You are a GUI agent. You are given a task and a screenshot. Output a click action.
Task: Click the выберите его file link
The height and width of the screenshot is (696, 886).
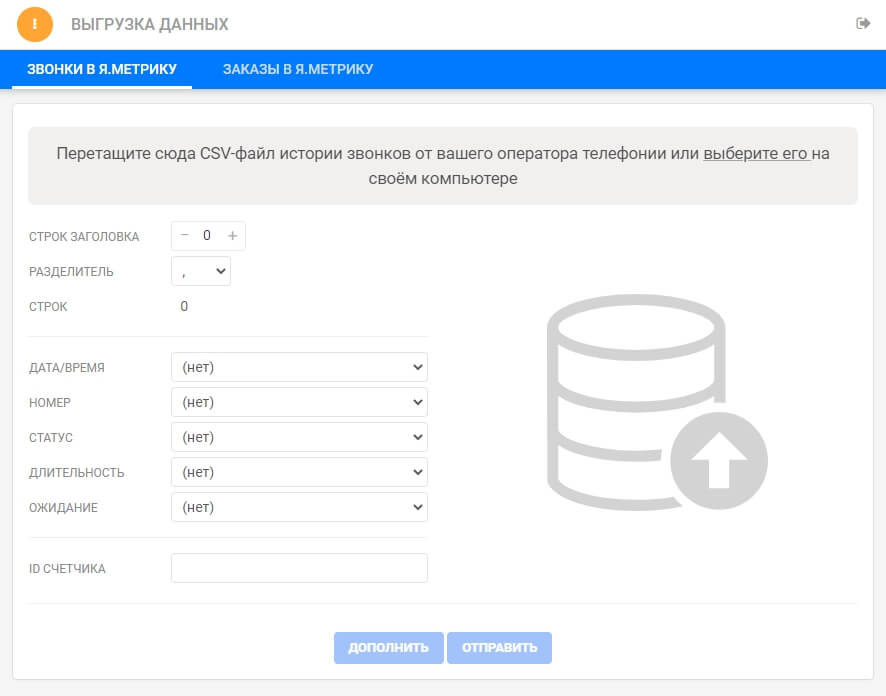point(755,154)
